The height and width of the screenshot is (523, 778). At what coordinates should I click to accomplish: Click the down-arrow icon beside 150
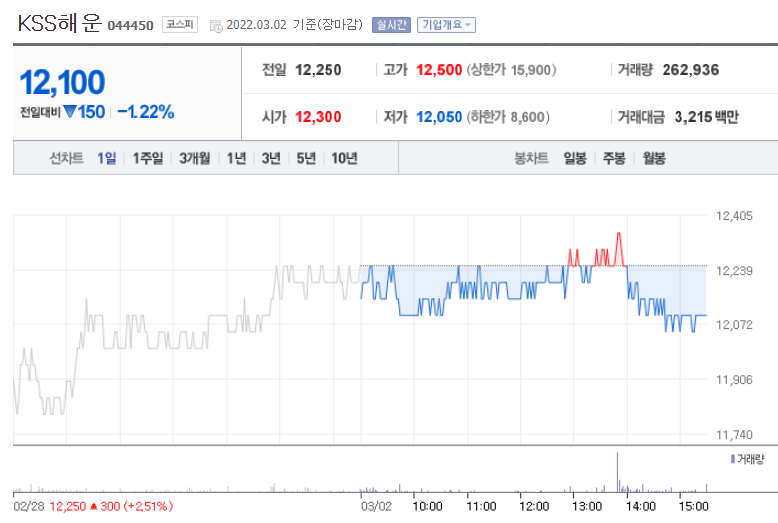(70, 112)
